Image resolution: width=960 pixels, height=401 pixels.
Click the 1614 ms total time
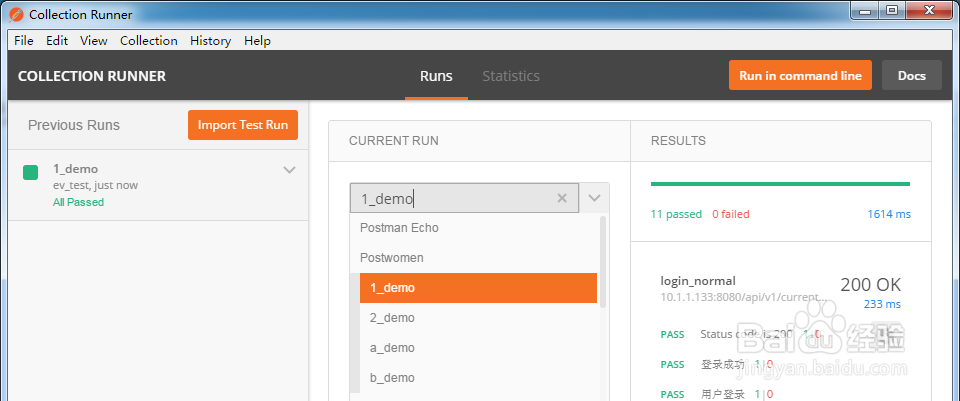[889, 214]
